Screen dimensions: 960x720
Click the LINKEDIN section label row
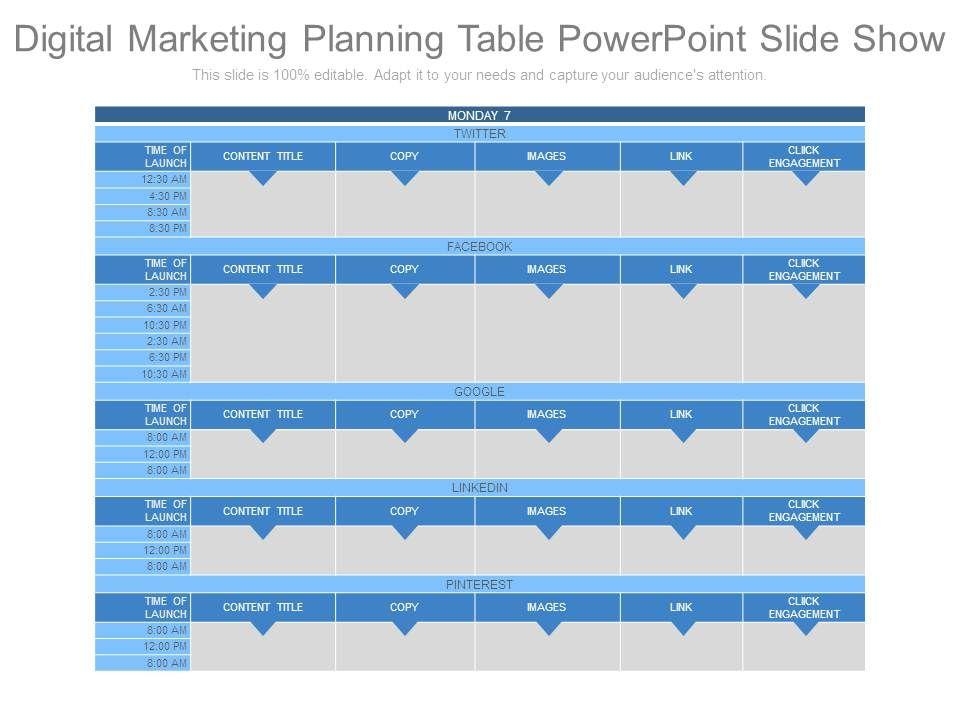[x=479, y=488]
